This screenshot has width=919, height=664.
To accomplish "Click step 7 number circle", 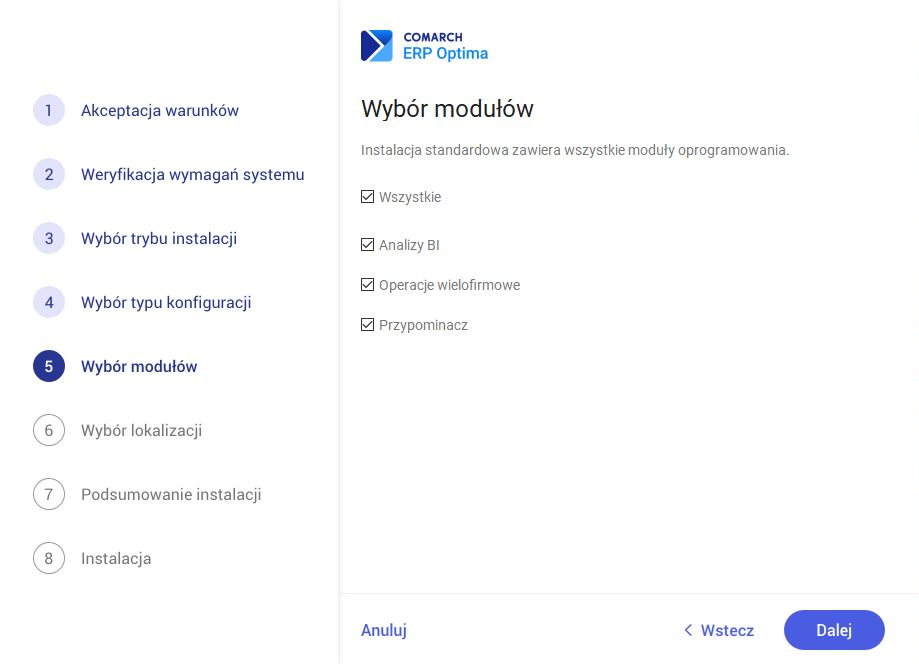I will point(49,495).
